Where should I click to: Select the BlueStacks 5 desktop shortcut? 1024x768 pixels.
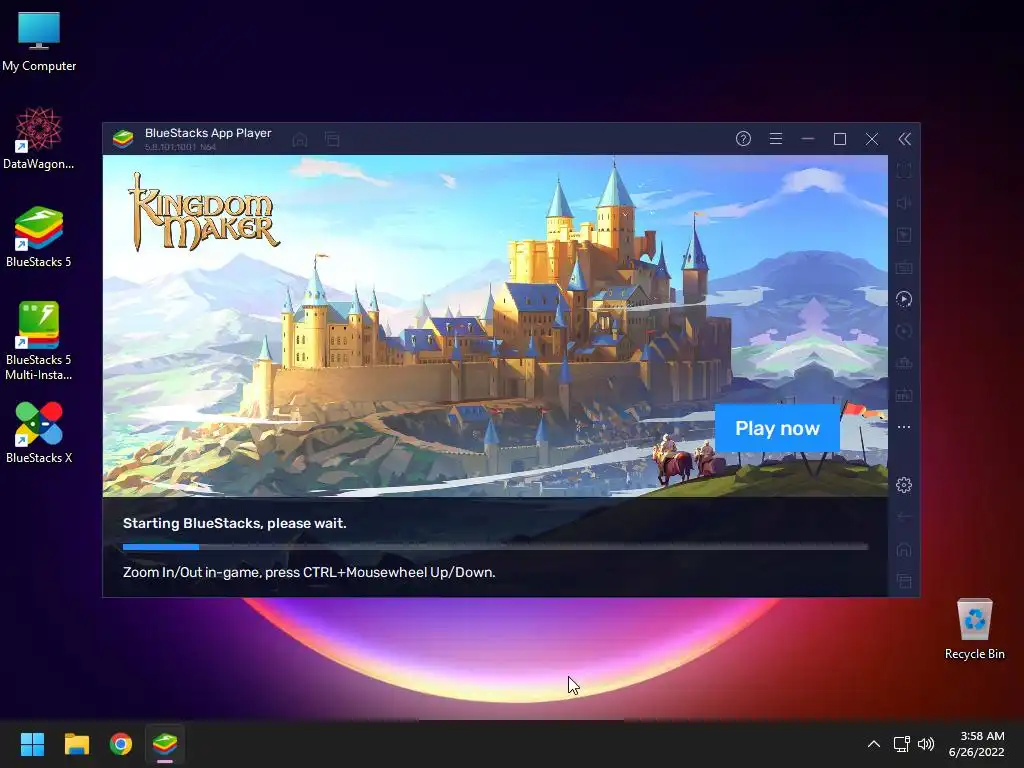39,236
